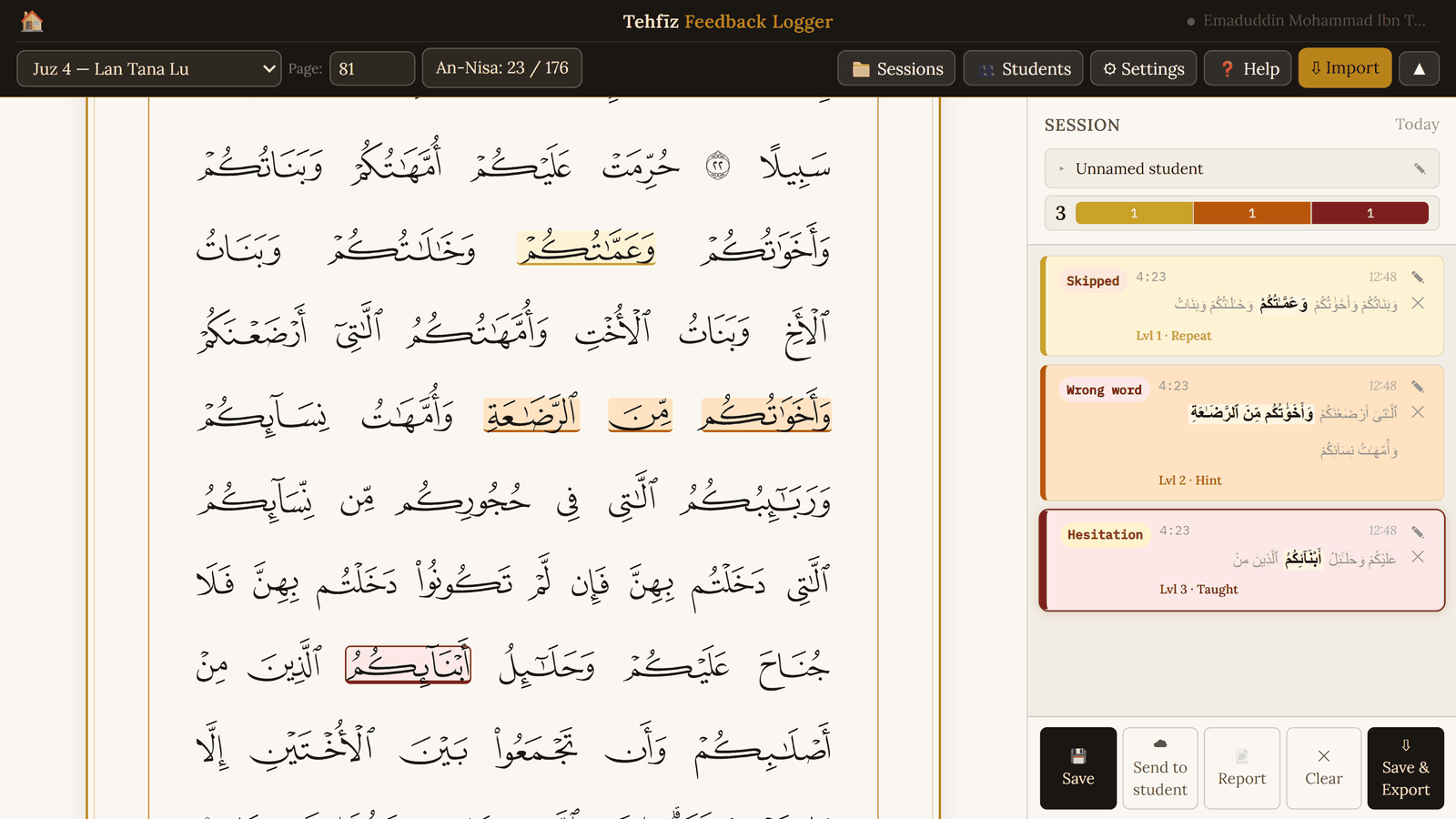The image size is (1456, 819).
Task: Collapse the toolbar with the up-arrow button
Action: 1419,68
